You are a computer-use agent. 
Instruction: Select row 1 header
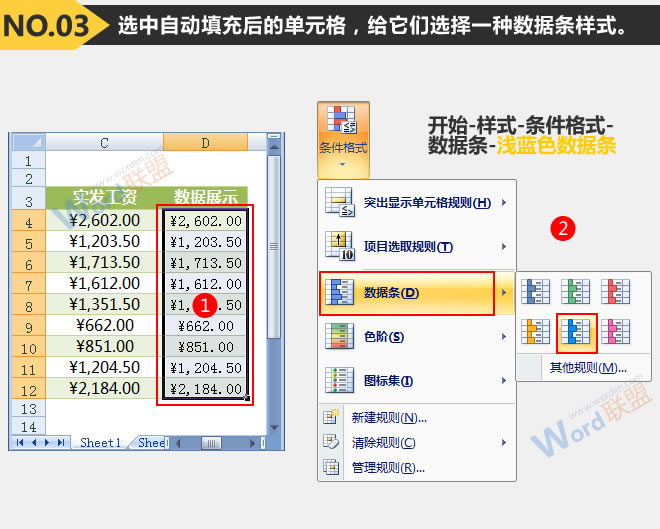click(29, 160)
